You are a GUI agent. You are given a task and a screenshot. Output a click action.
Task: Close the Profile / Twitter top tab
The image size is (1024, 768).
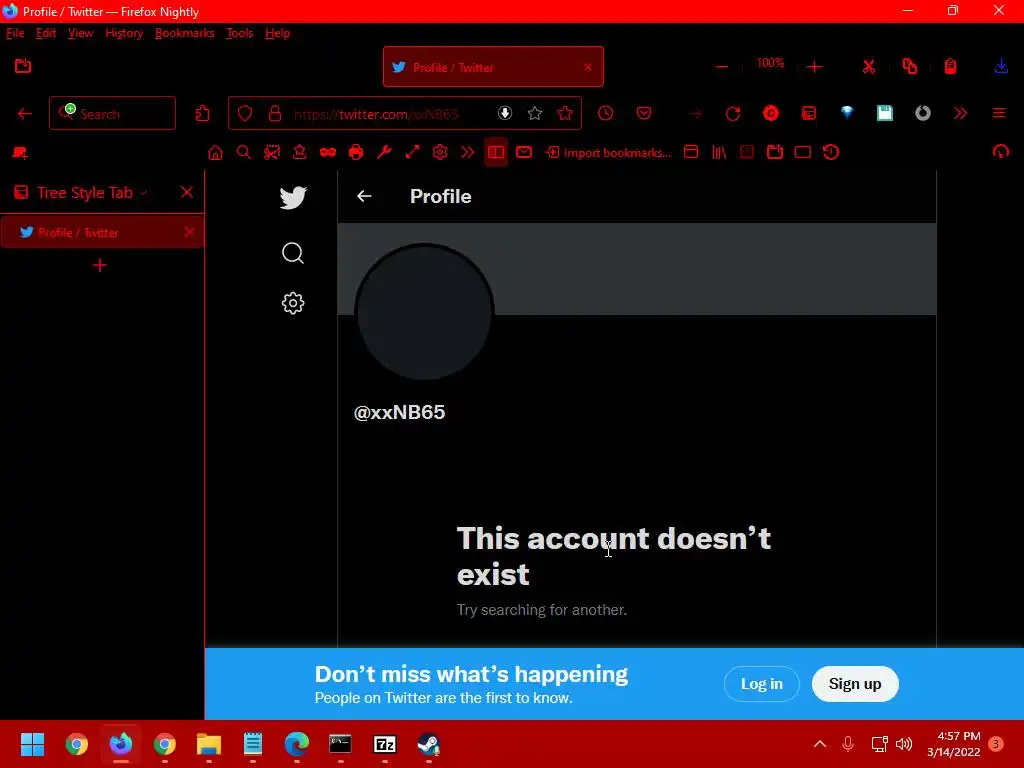coord(588,67)
